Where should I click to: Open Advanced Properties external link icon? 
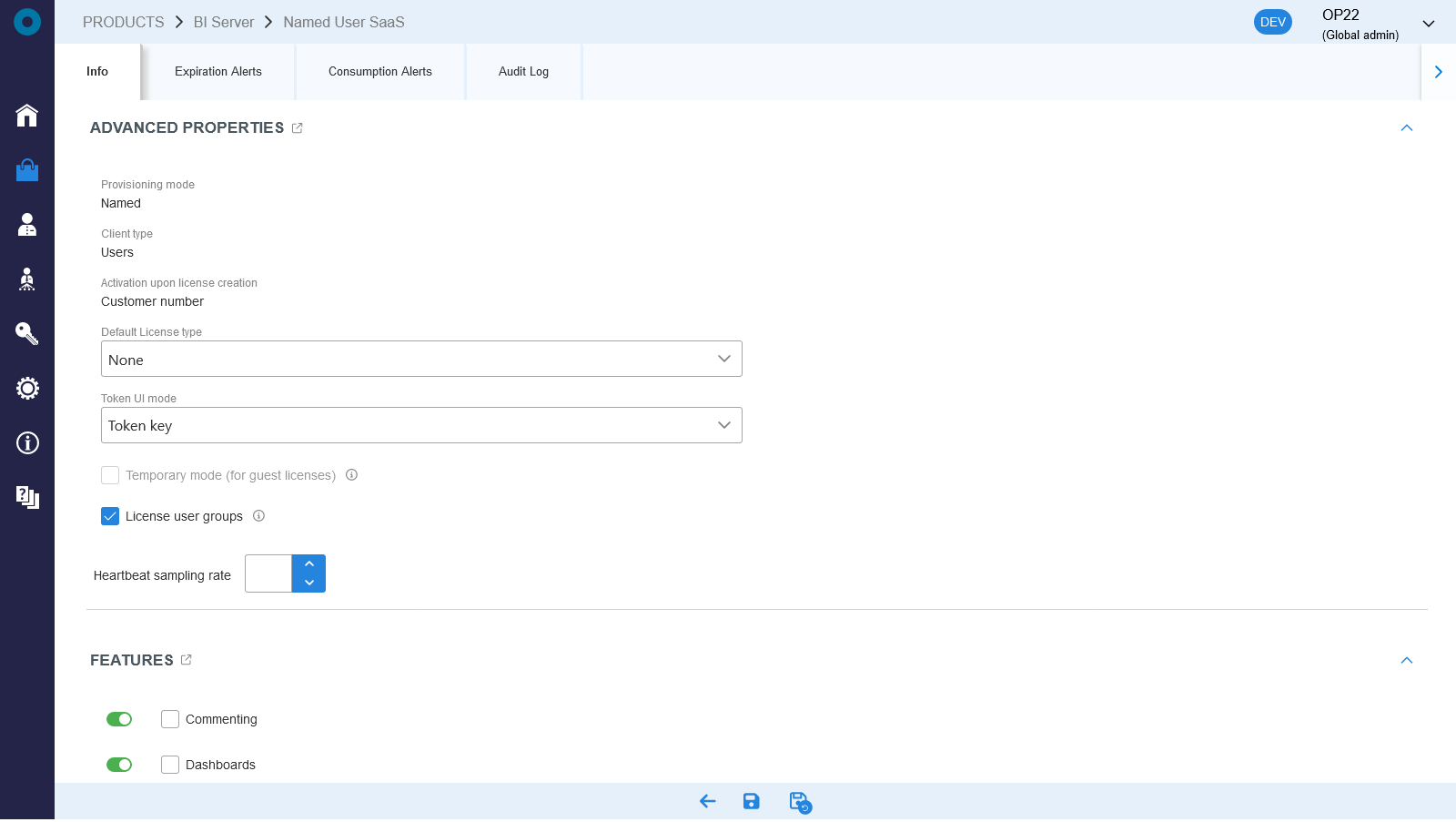point(297,127)
